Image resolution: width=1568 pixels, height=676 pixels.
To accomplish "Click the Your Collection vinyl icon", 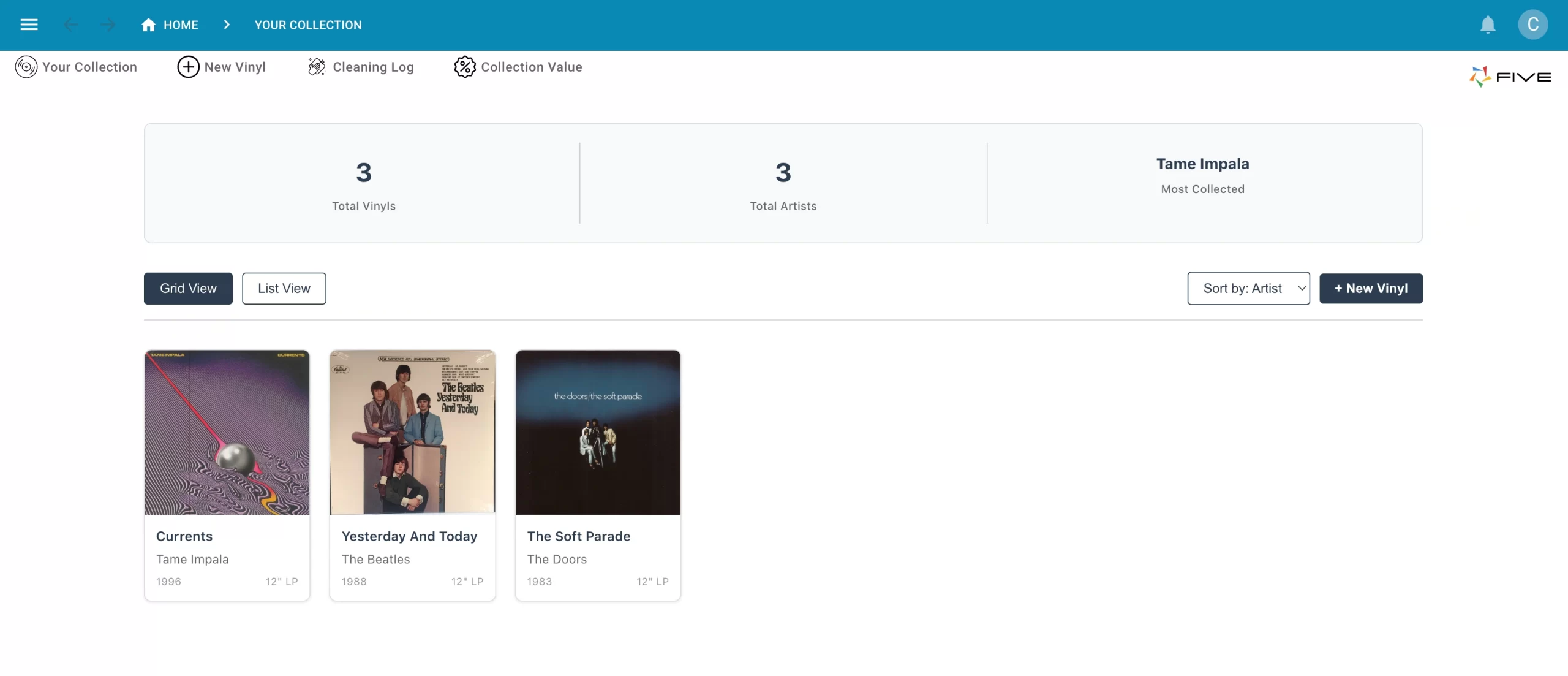I will tap(26, 67).
